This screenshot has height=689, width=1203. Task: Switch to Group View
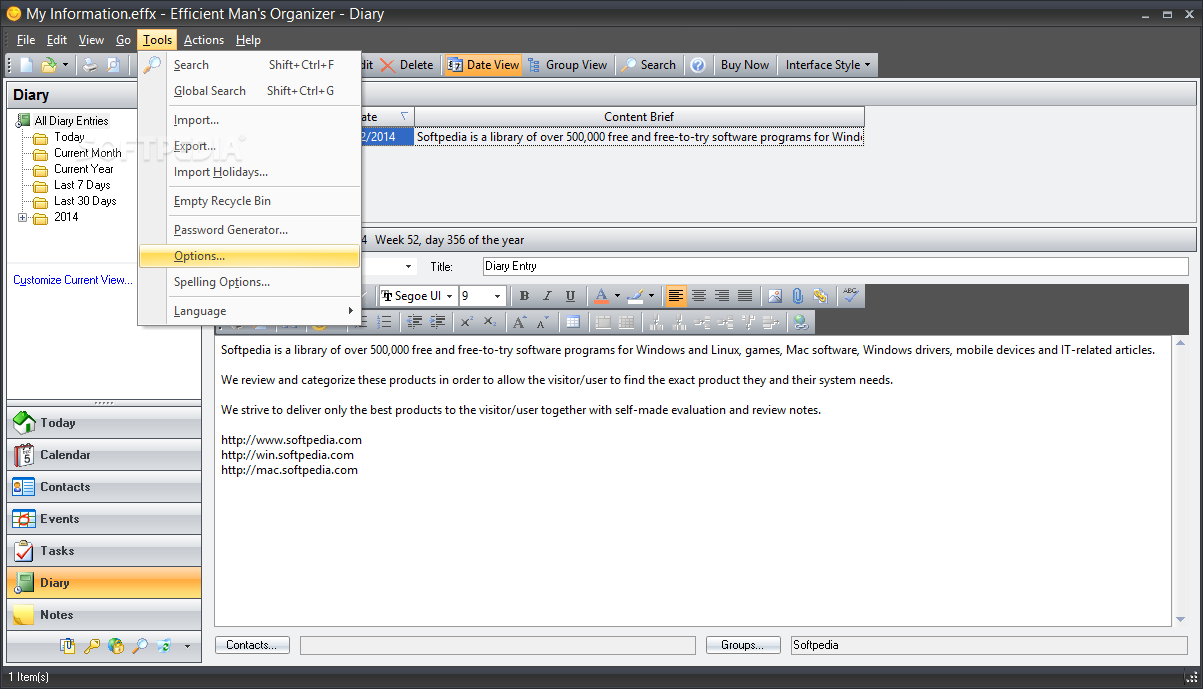coord(567,65)
